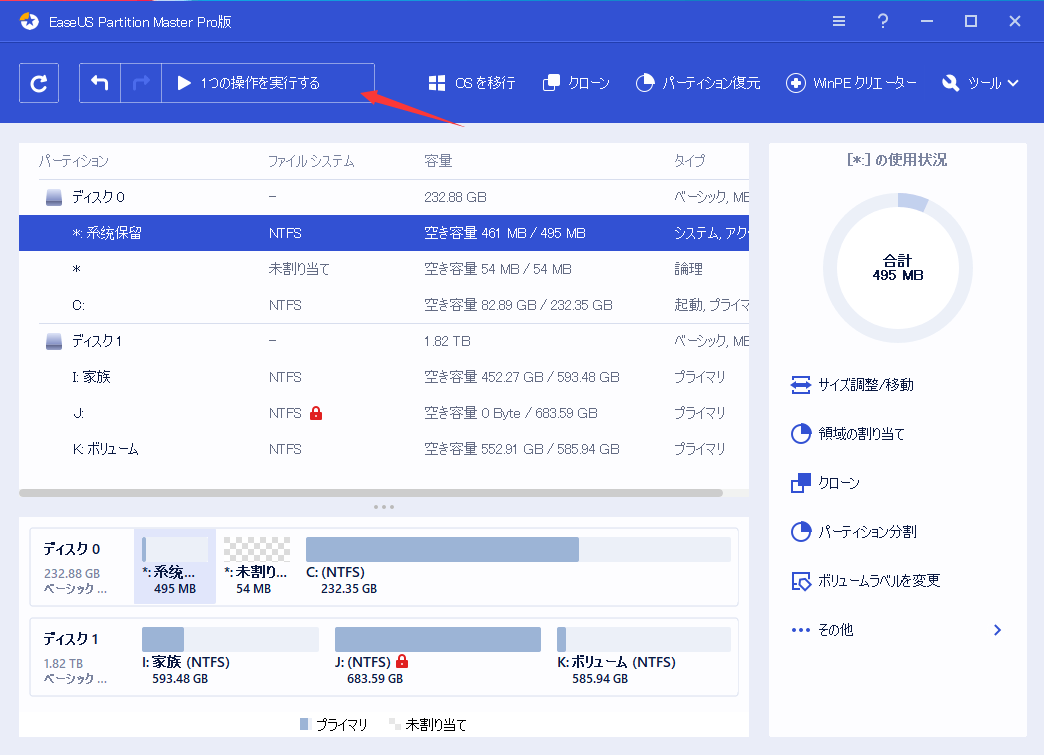The height and width of the screenshot is (755, 1044).
Task: Select ディスク 0 row in list
Action: 384,197
